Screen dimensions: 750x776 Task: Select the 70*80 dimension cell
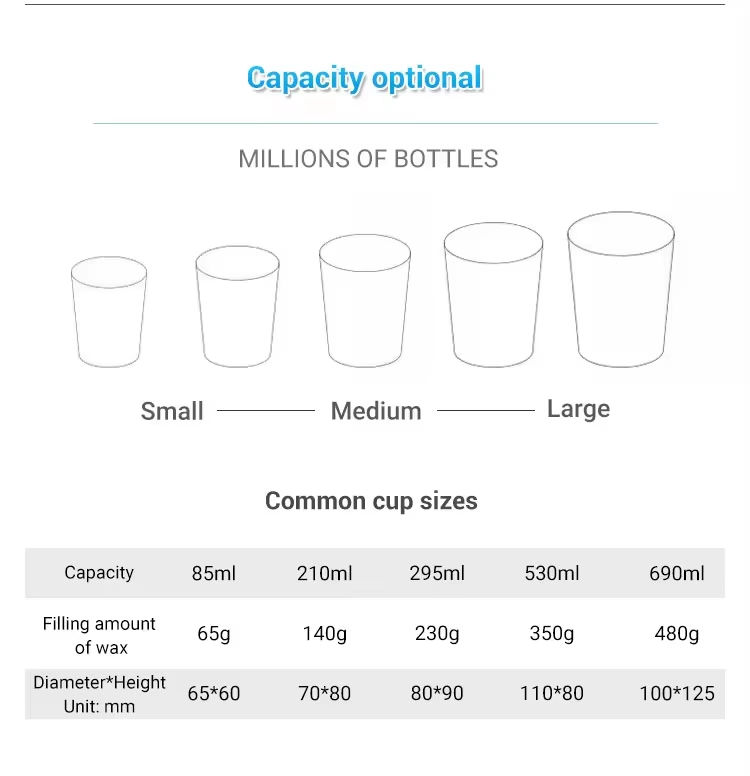324,694
